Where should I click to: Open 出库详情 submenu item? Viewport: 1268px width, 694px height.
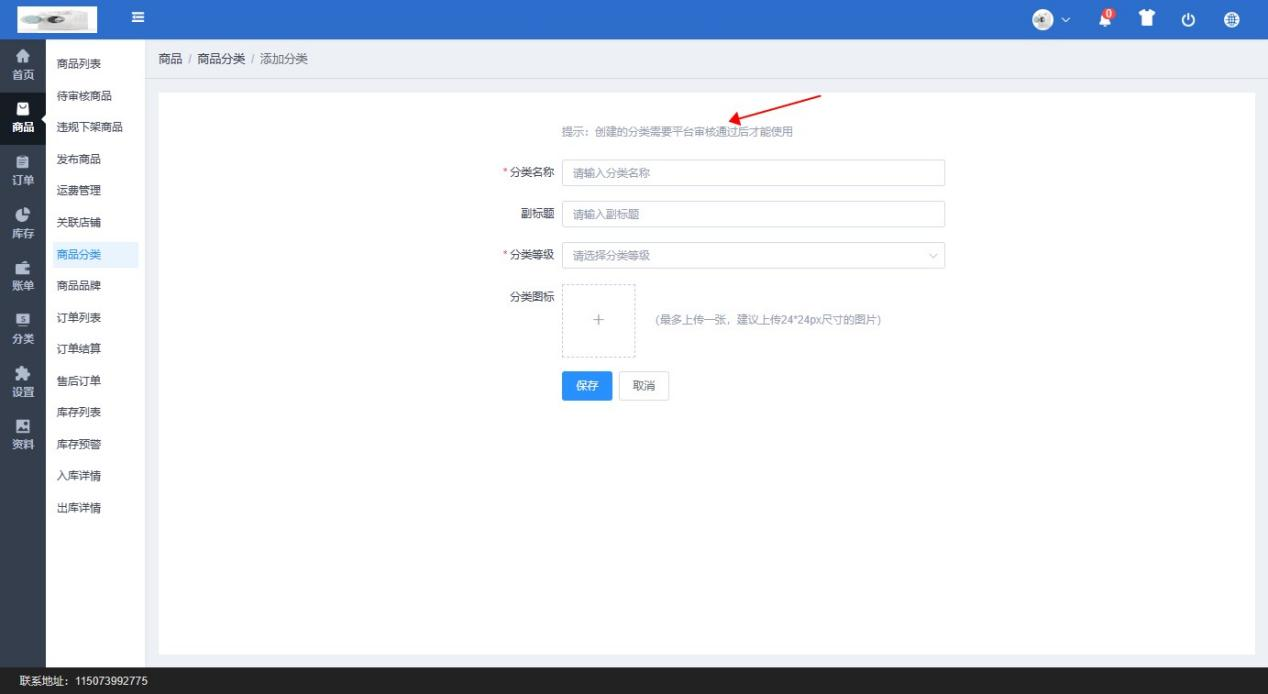coord(79,508)
